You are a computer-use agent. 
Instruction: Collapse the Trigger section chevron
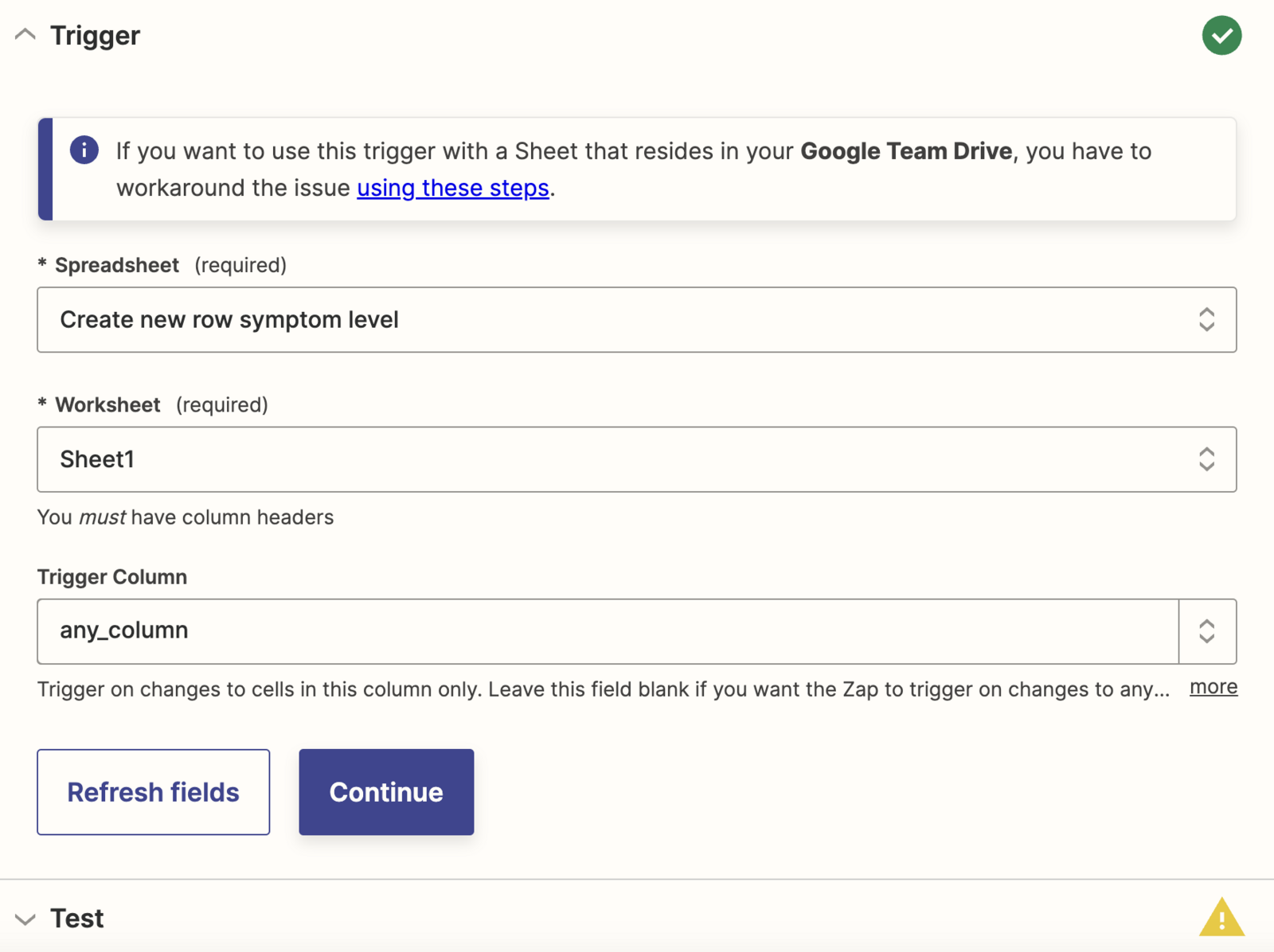pos(25,34)
